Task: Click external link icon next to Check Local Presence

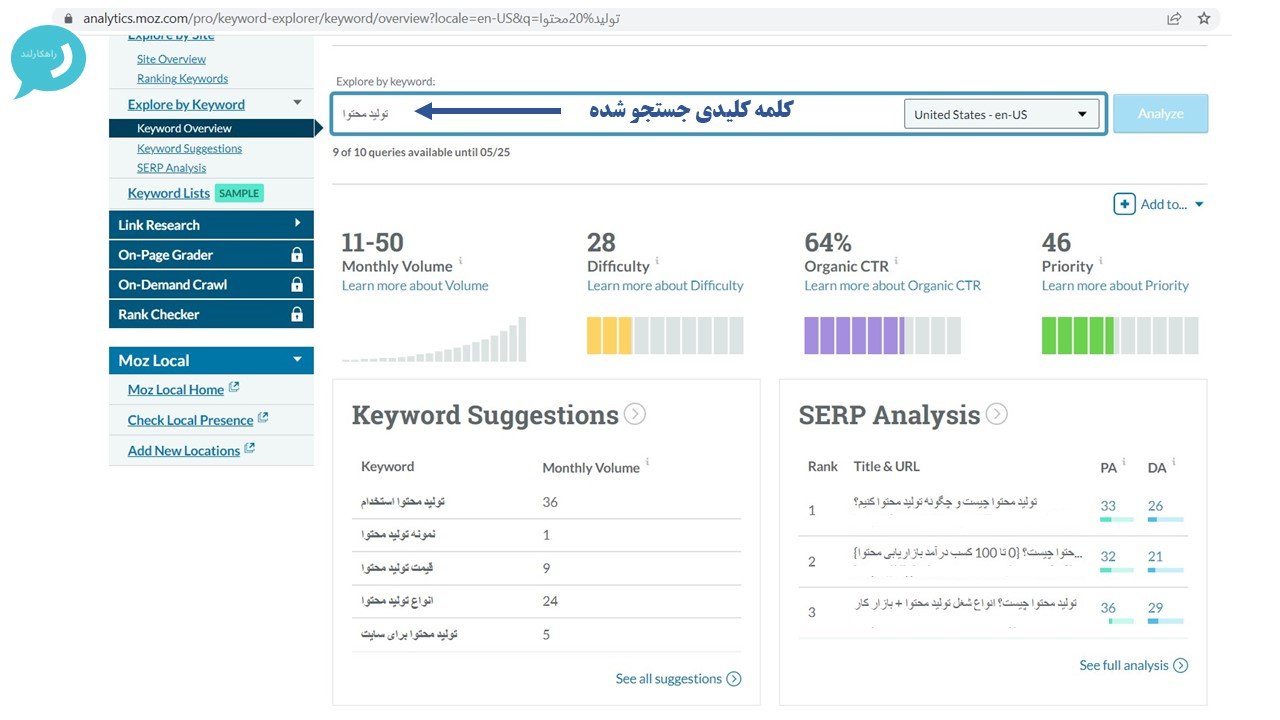Action: [x=263, y=418]
